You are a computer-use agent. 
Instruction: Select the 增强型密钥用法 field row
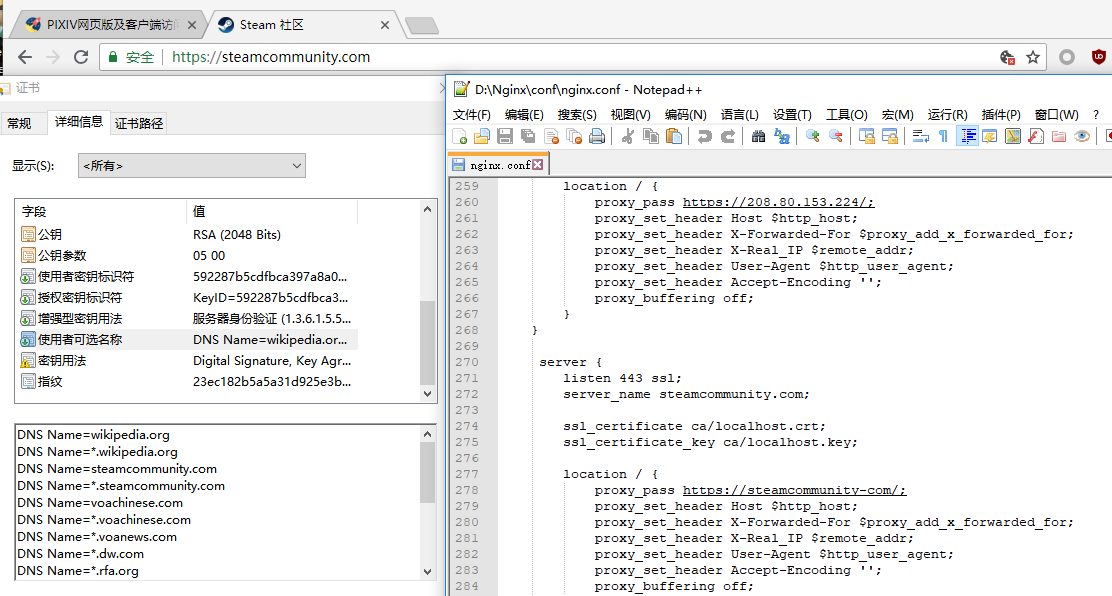click(188, 319)
